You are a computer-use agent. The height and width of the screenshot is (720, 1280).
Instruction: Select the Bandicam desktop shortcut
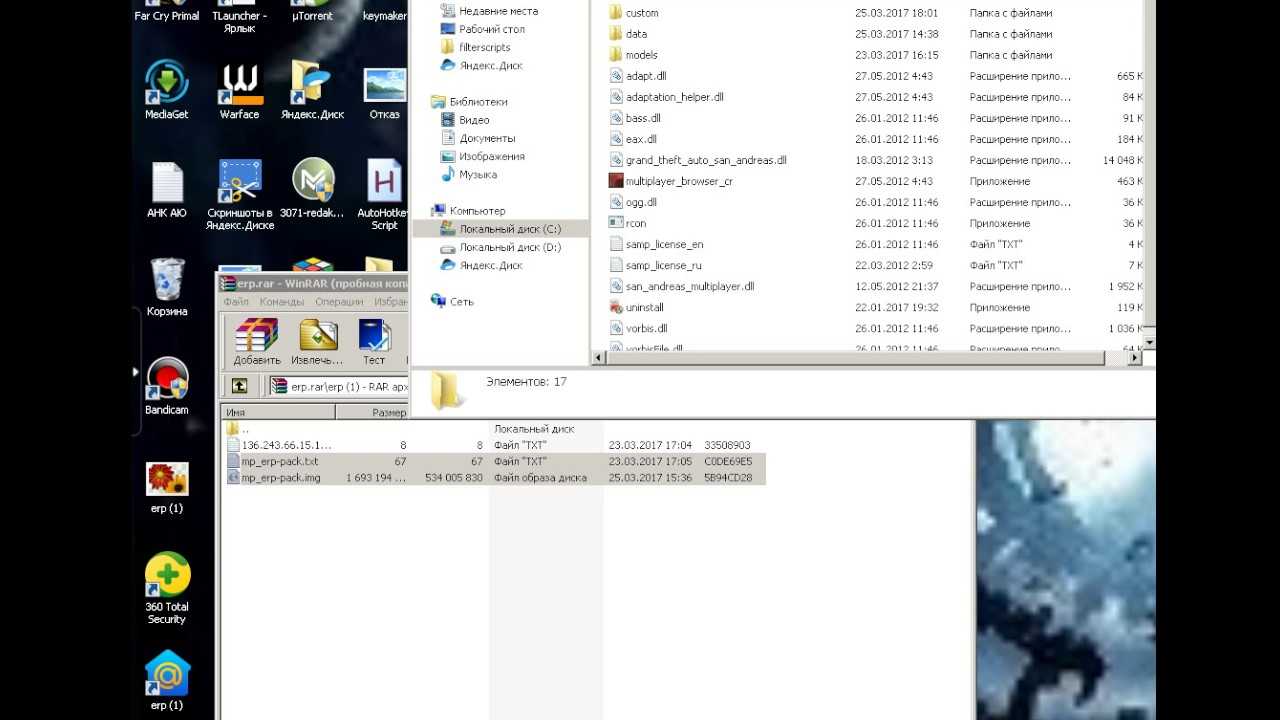pyautogui.click(x=167, y=386)
